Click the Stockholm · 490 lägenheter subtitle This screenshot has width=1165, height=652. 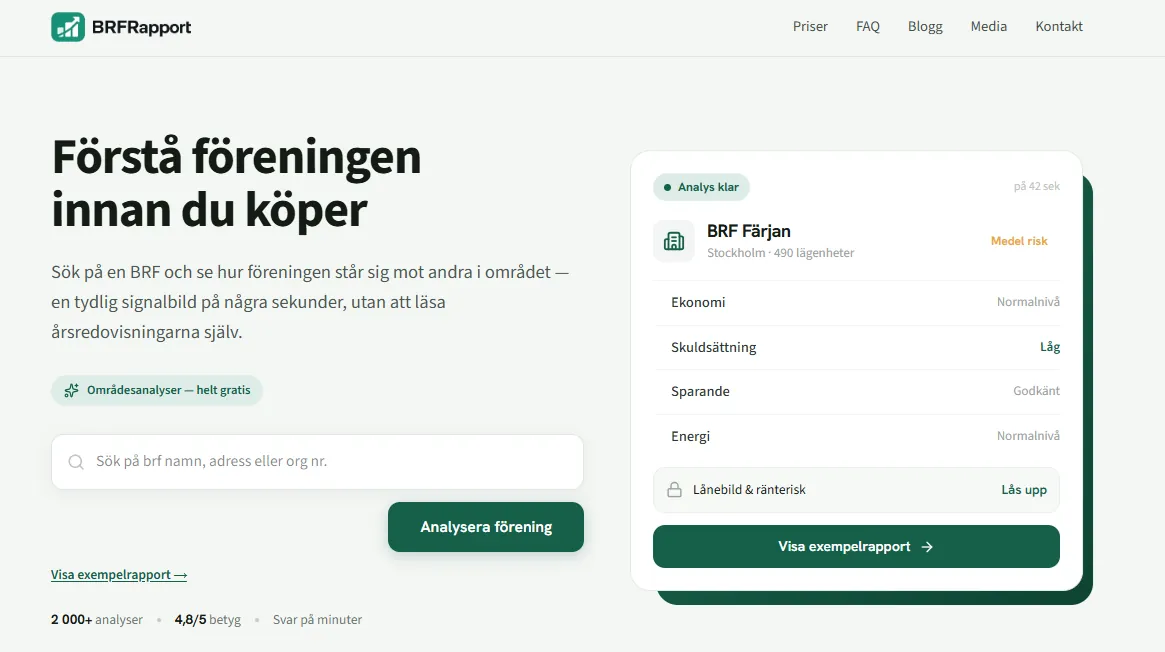[x=781, y=253]
